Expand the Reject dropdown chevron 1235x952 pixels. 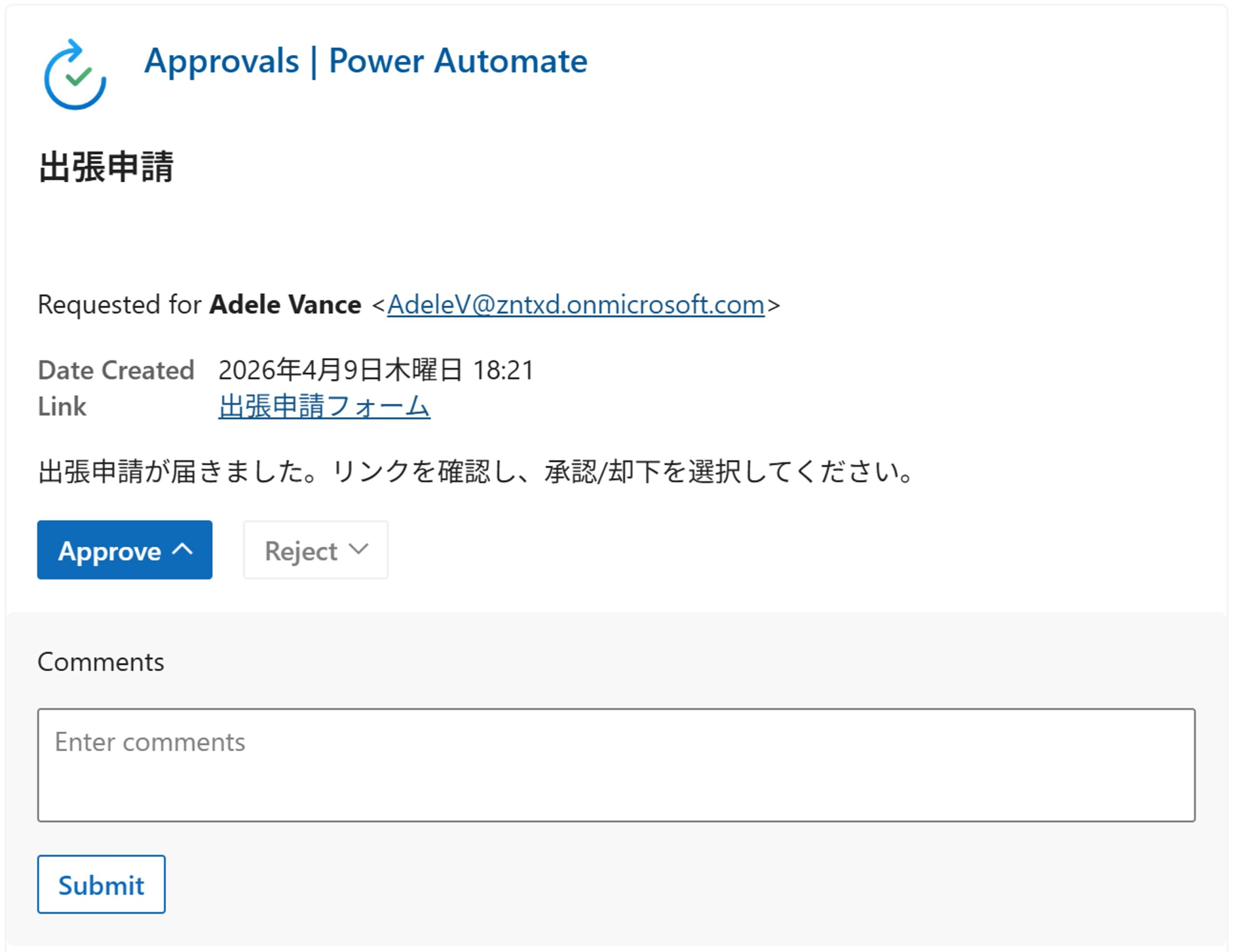coord(358,549)
